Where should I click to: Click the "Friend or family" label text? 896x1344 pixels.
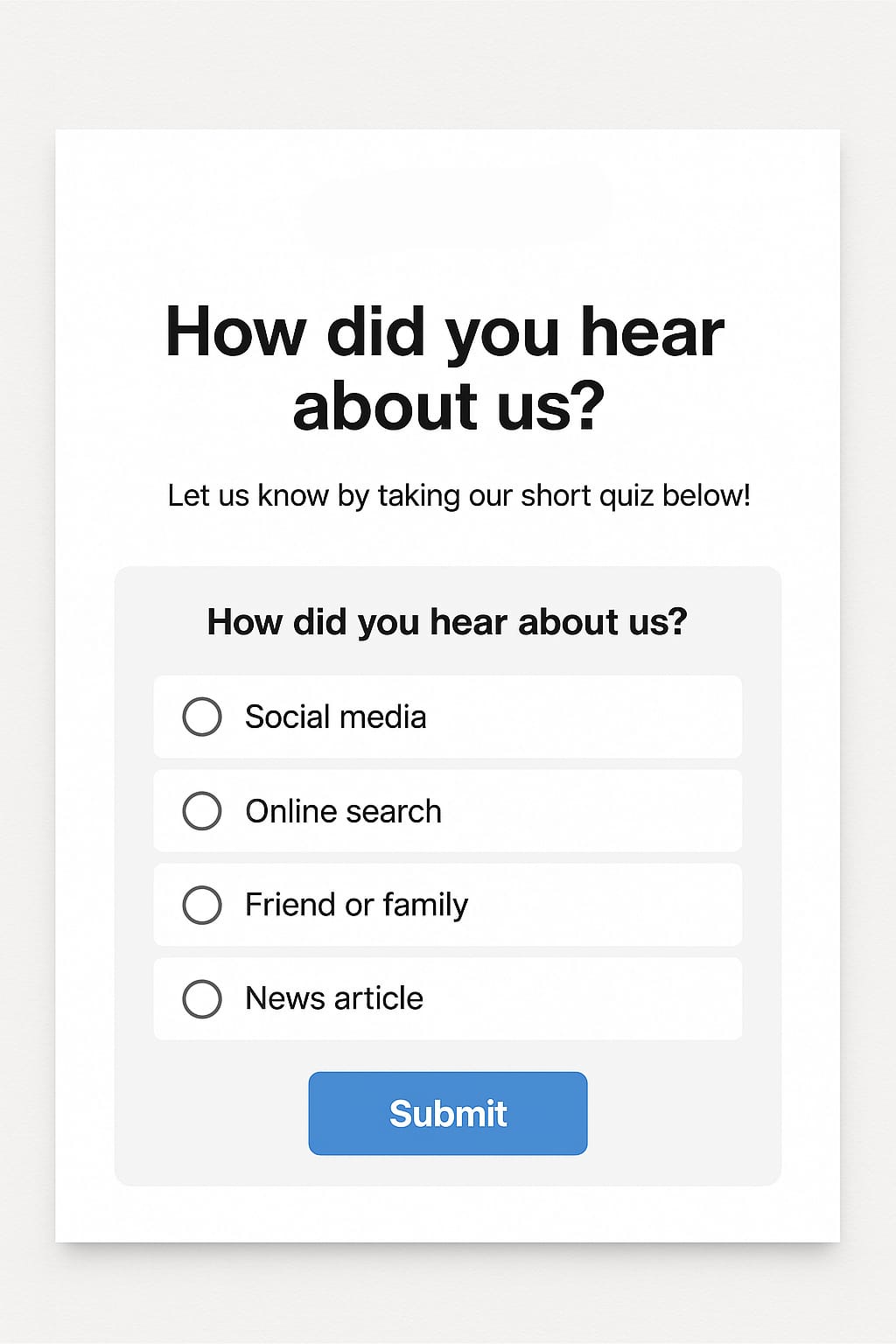(356, 906)
